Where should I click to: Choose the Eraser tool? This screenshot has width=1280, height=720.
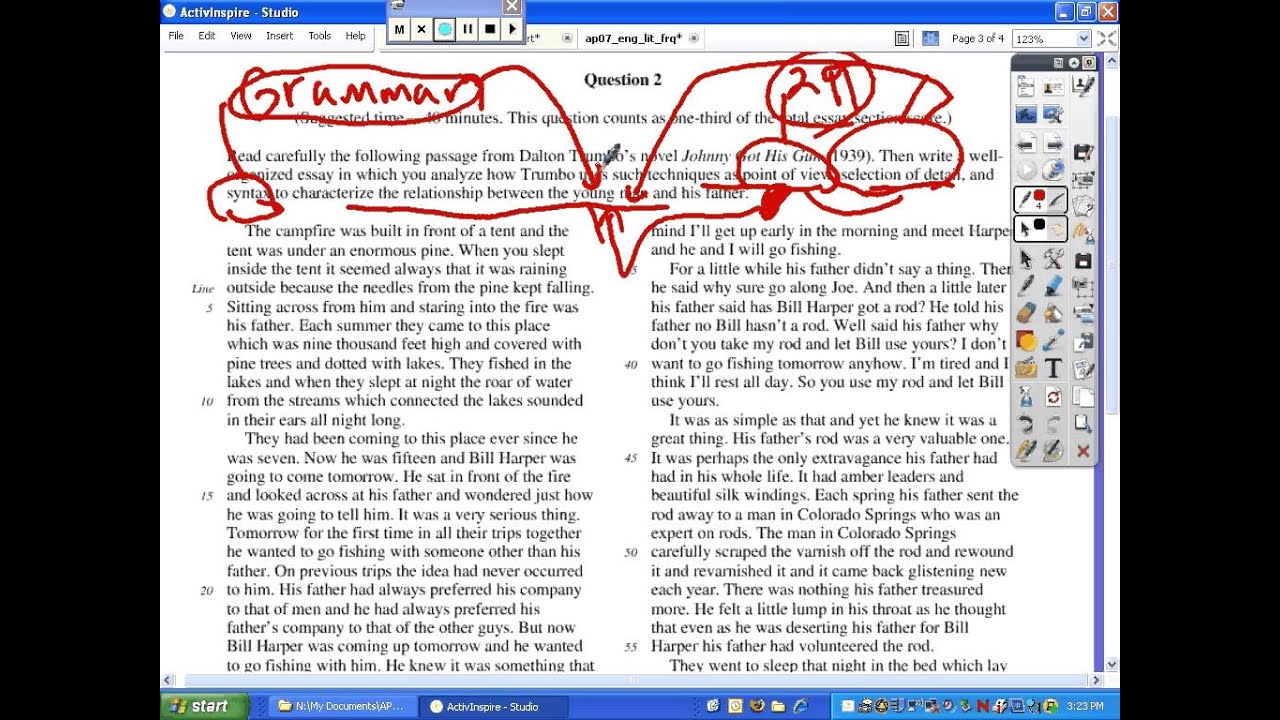[x=1025, y=313]
